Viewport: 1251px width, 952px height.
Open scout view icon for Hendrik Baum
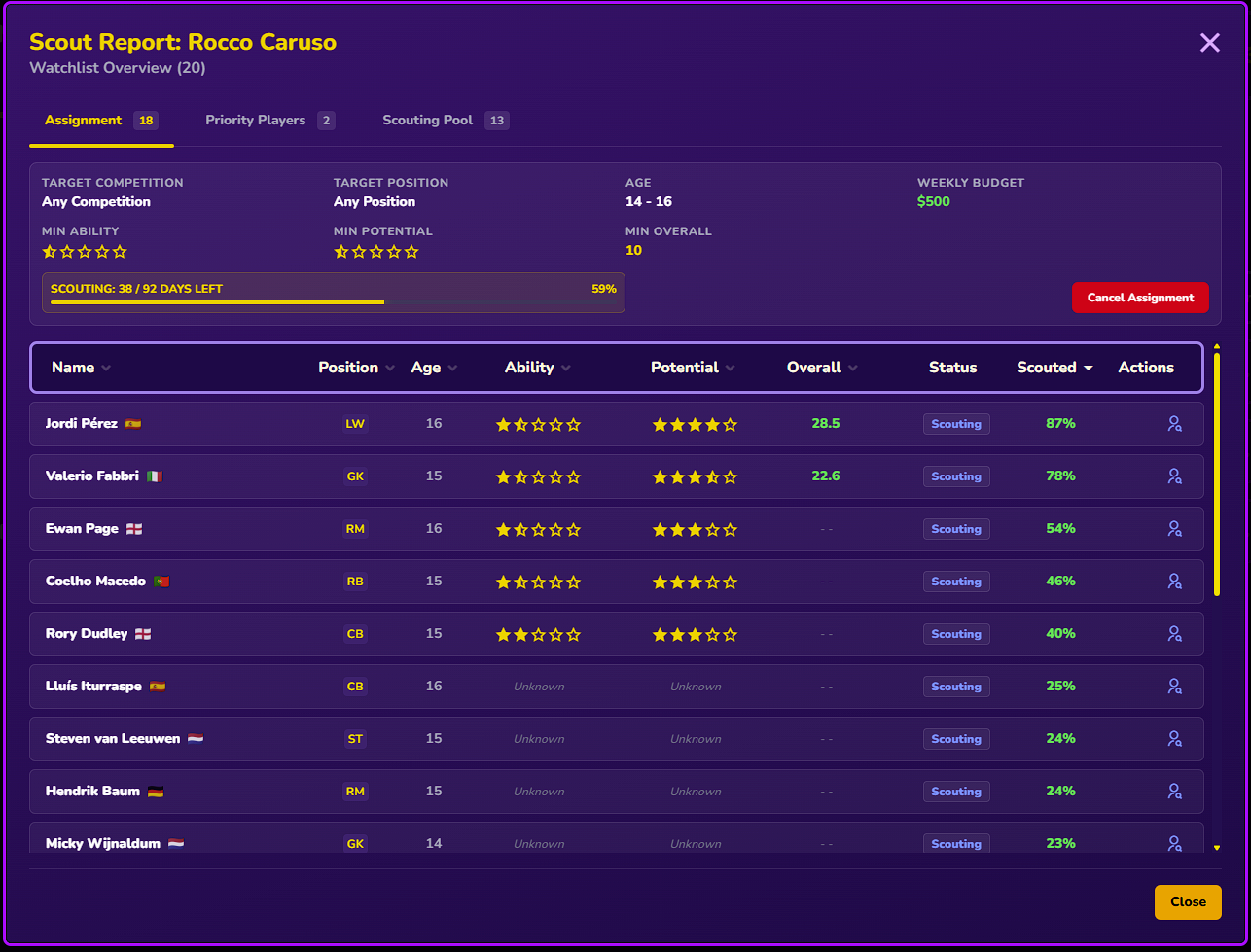[1174, 792]
